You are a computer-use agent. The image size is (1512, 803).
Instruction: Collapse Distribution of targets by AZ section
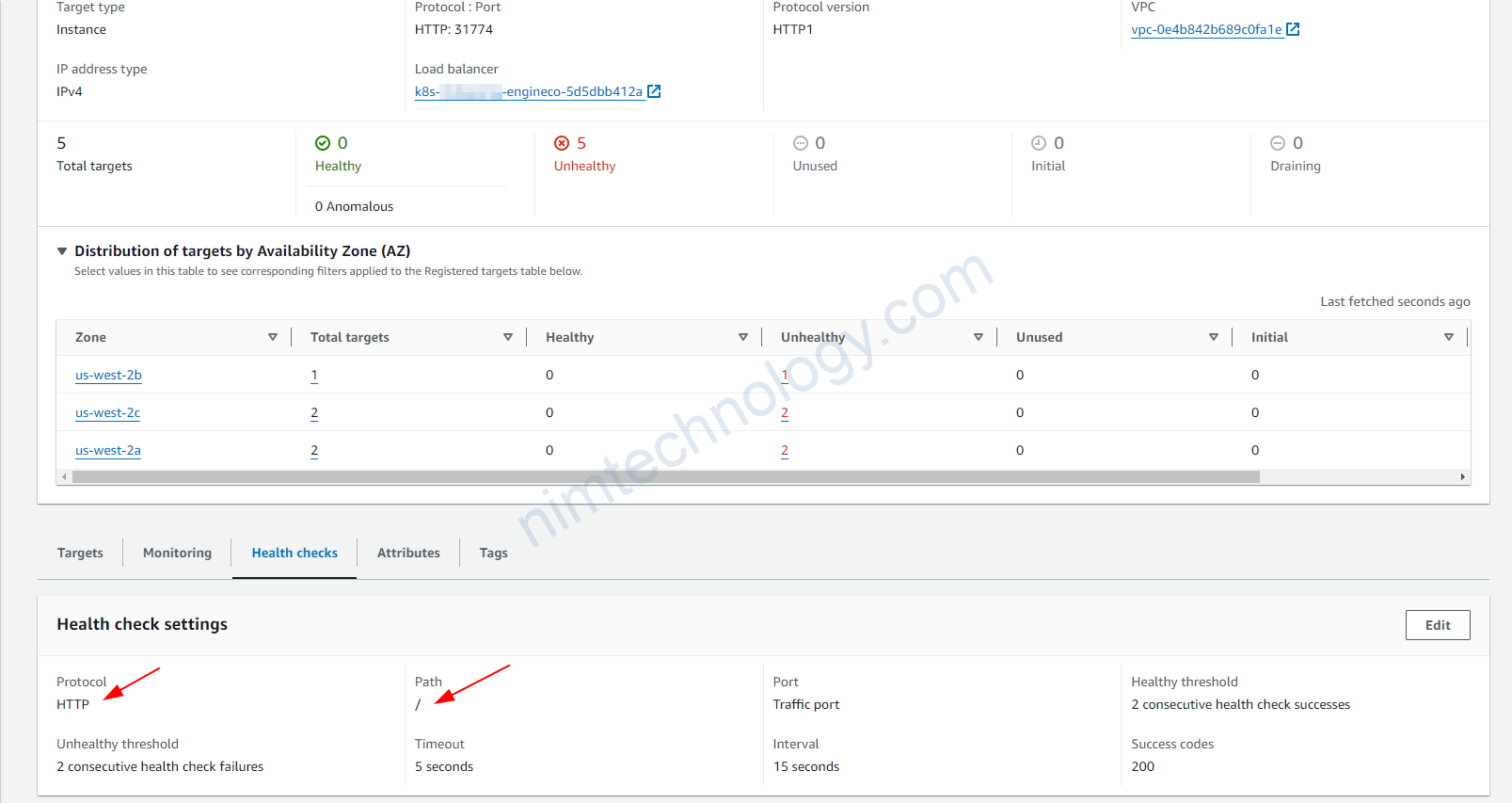click(62, 251)
